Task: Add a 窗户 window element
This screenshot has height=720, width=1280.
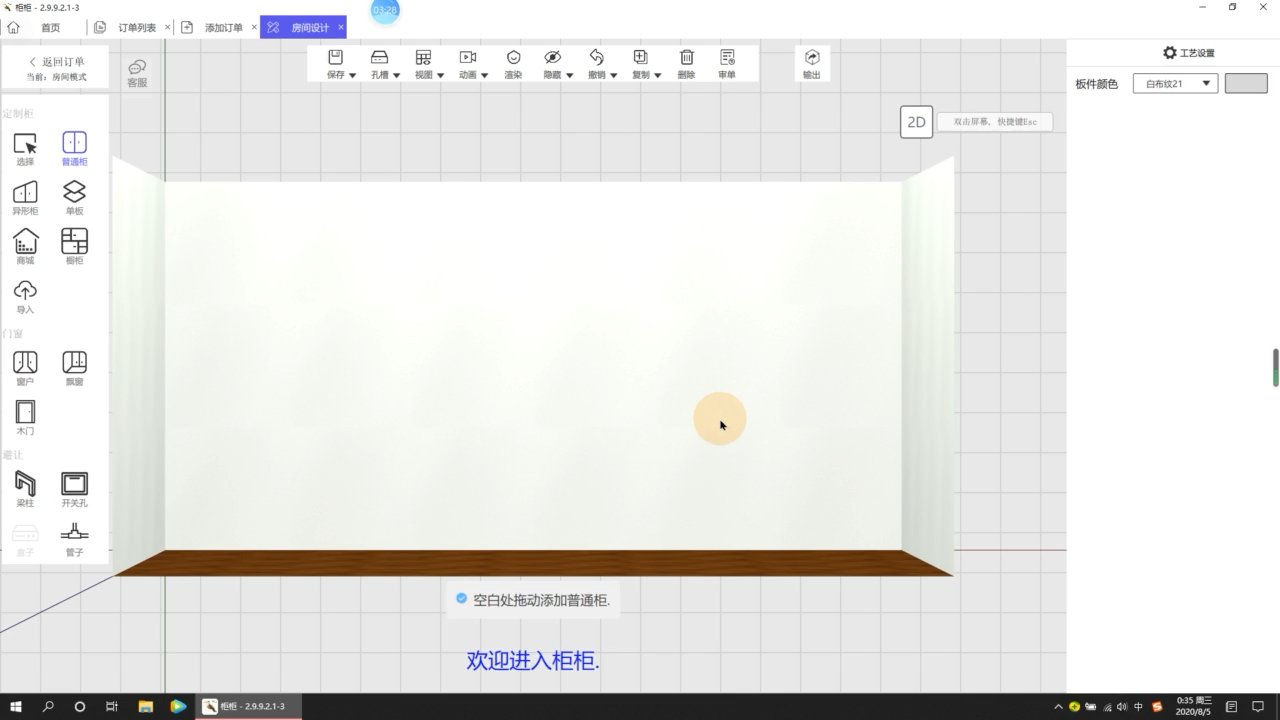Action: 25,368
